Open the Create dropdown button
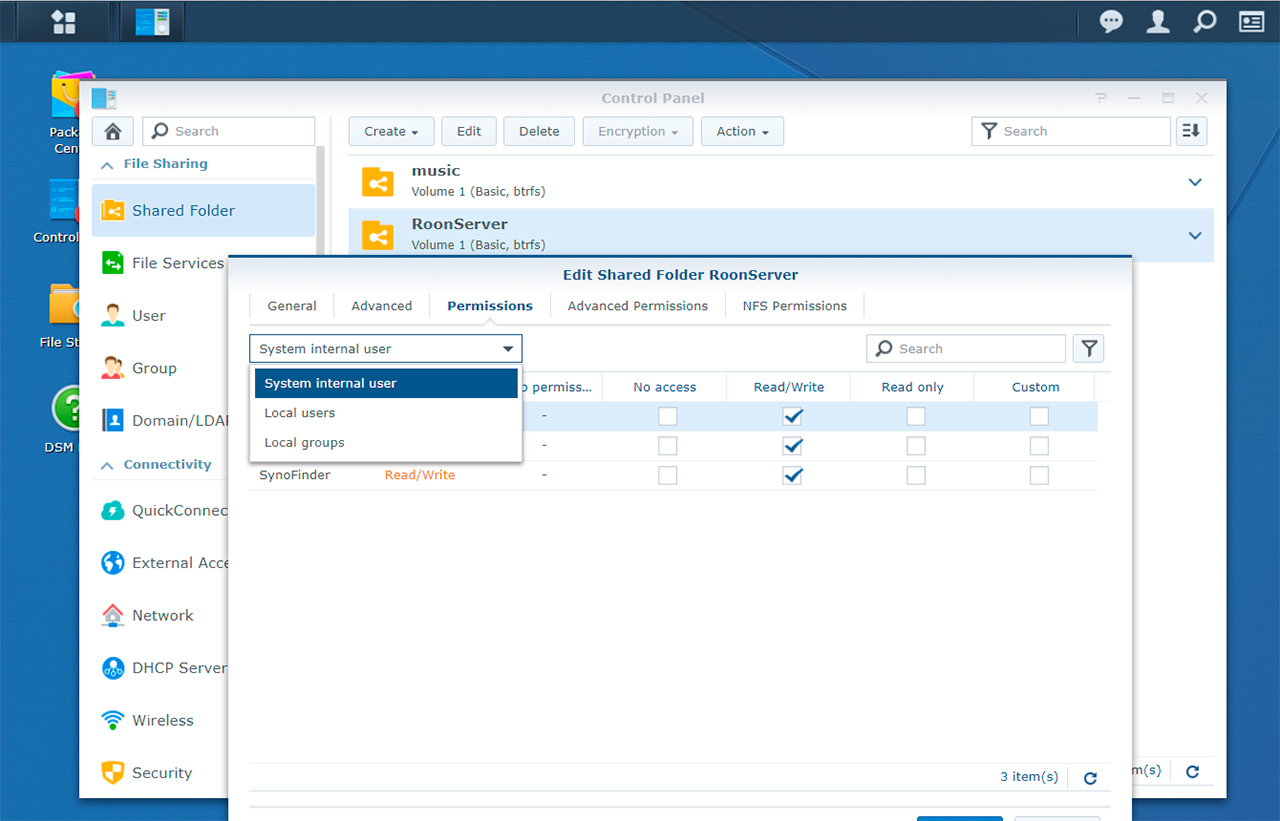The height and width of the screenshot is (821, 1280). tap(391, 131)
